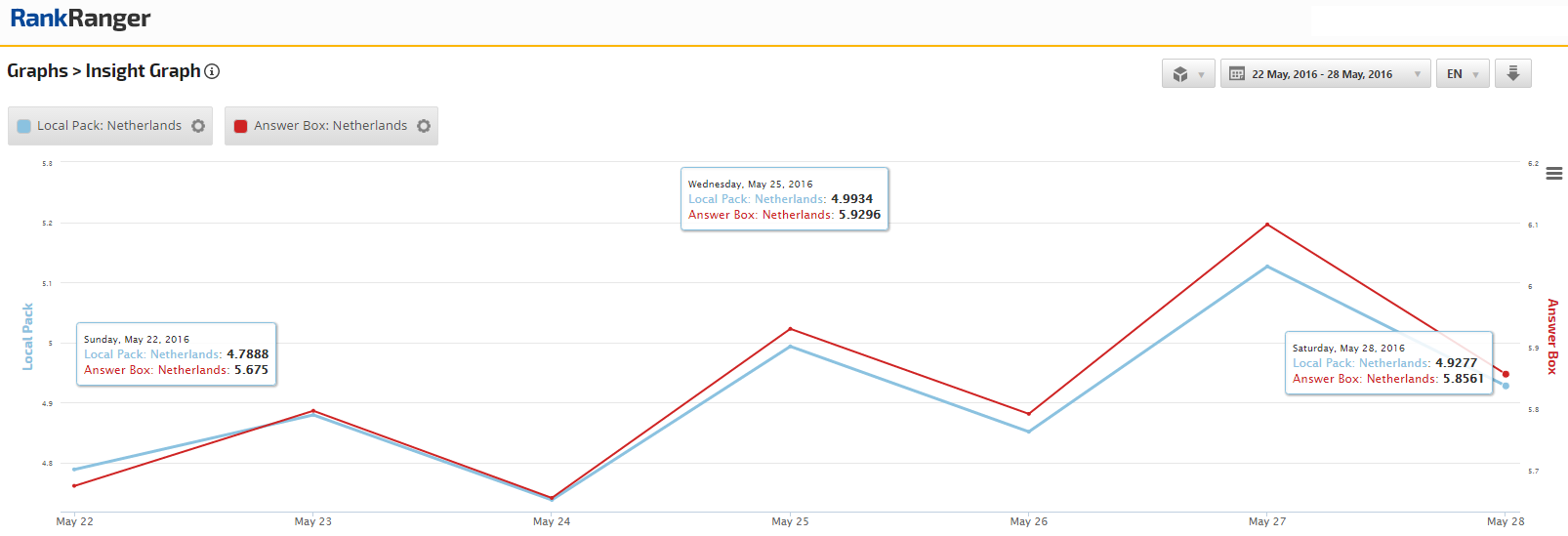Toggle the Local Pack: Netherlands series
Viewport: 1568px width, 536px height.
(108, 126)
